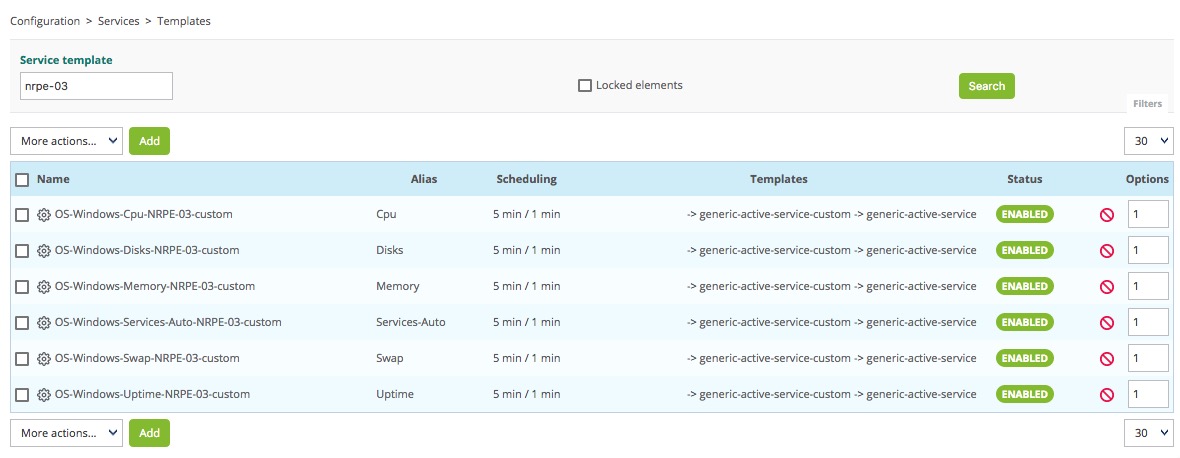
Task: Open the top results-per-page dropdown showing 30
Action: click(x=1148, y=141)
